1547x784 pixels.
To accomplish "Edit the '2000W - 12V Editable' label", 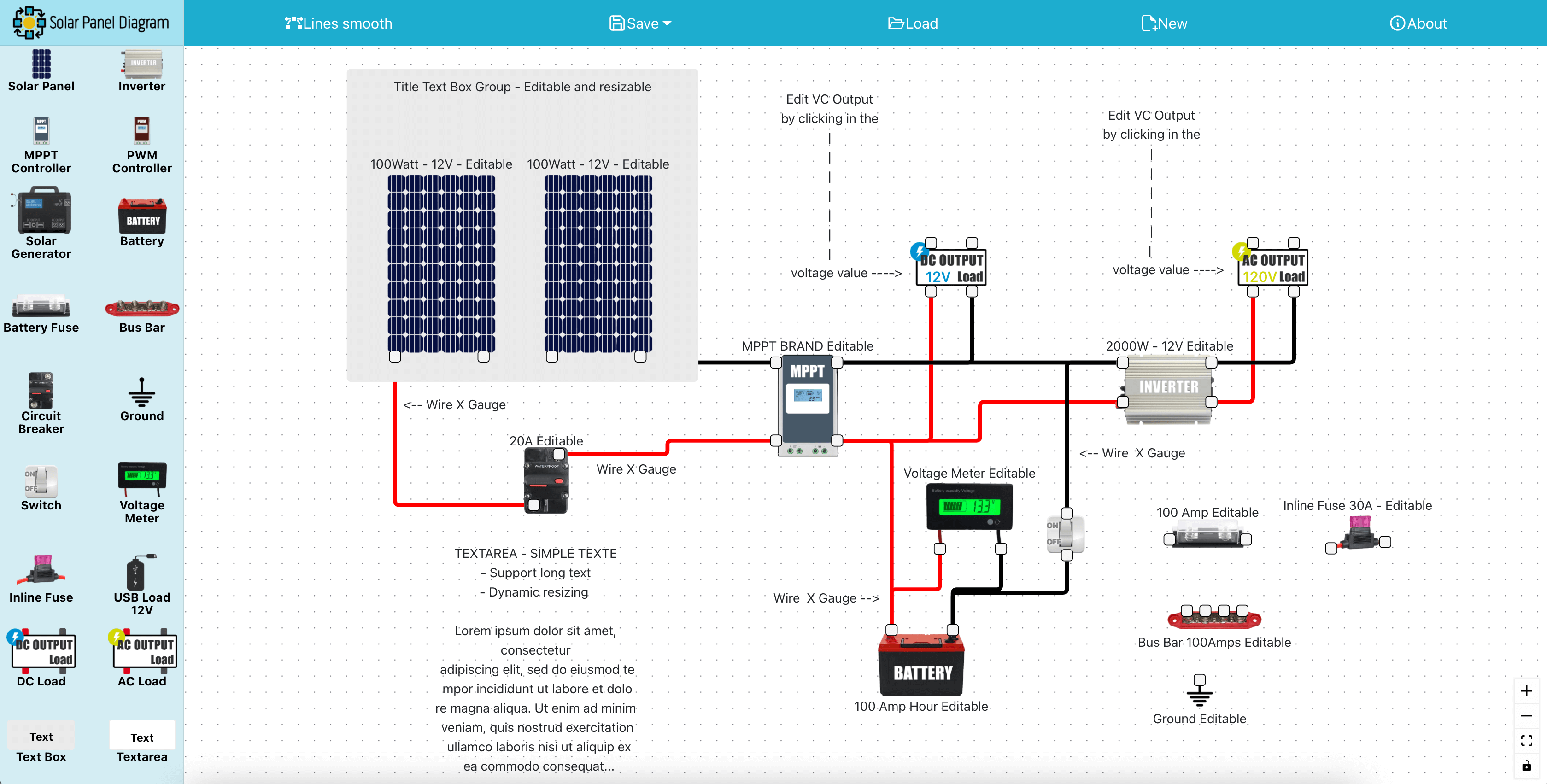I will (x=1169, y=346).
